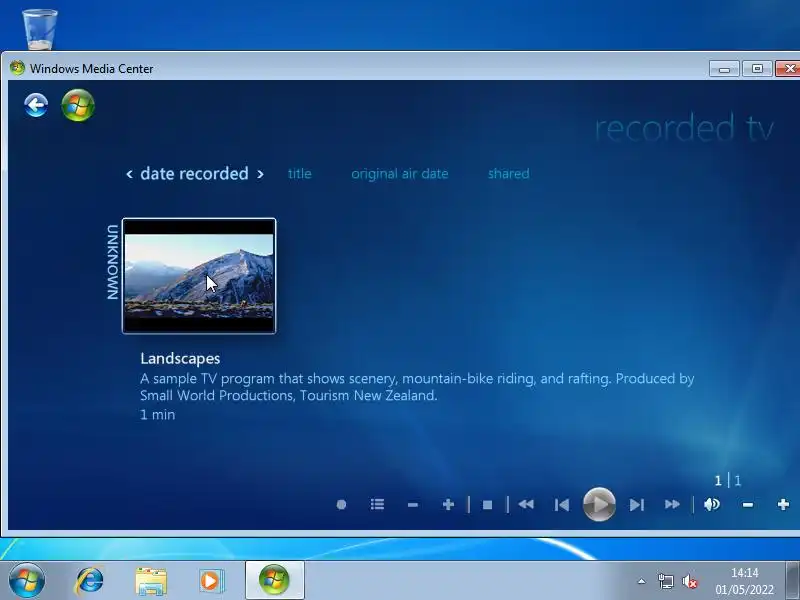The height and width of the screenshot is (600, 800).
Task: Go back using the blue back arrow
Action: pos(36,106)
